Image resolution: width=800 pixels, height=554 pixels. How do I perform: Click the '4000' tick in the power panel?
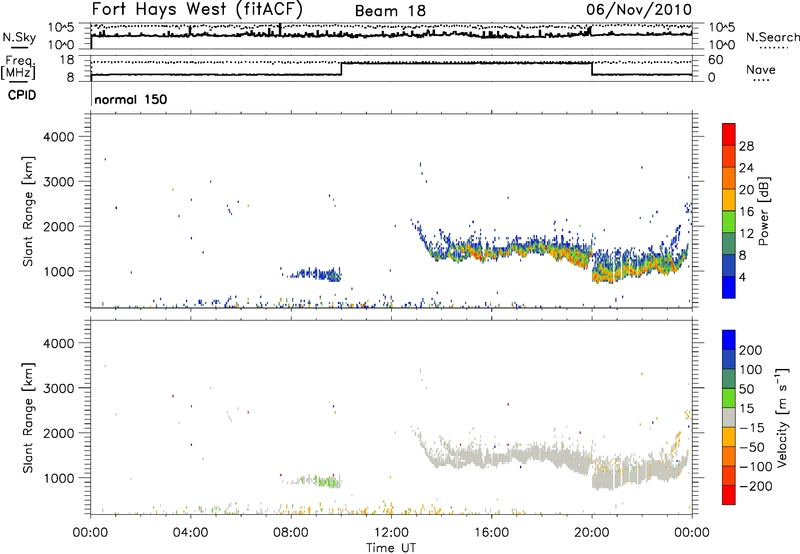click(58, 137)
